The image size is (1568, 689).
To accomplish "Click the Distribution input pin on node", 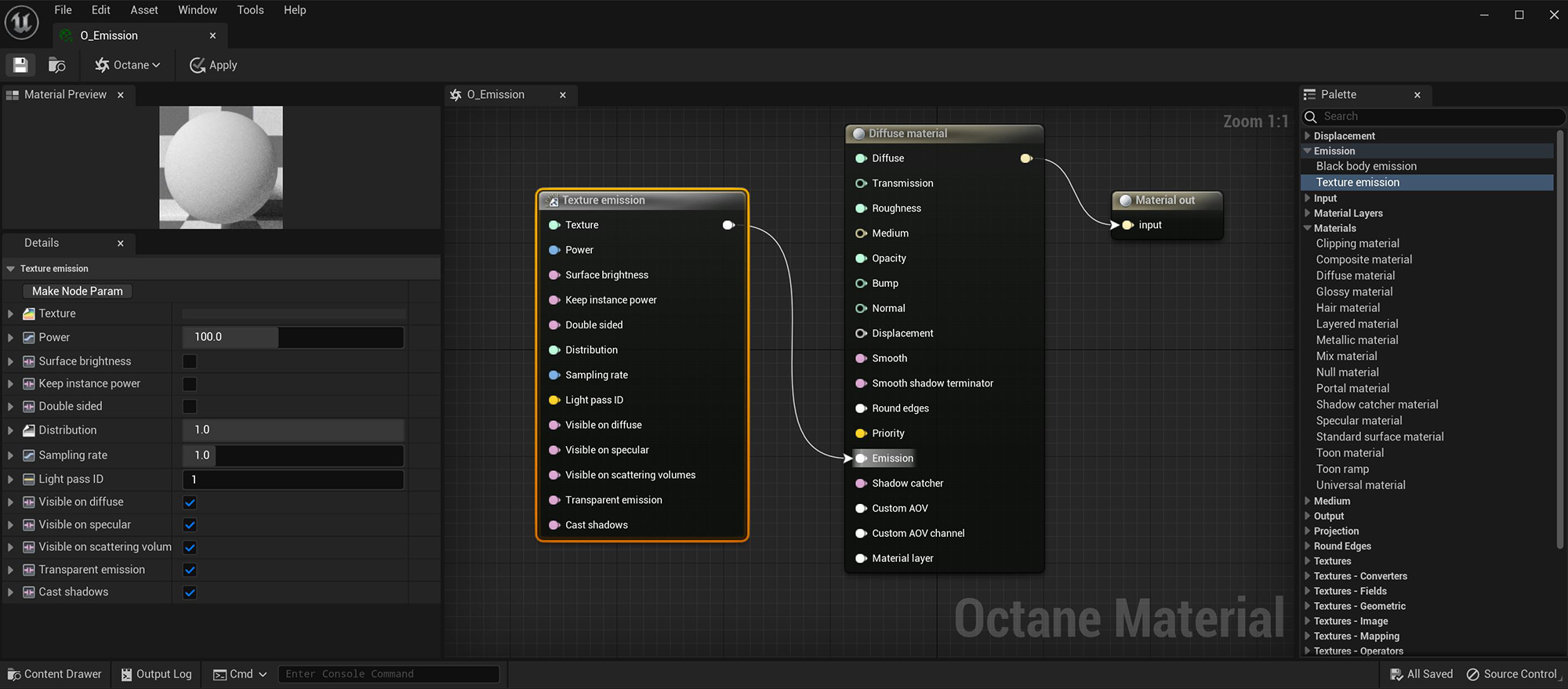I will (x=554, y=350).
